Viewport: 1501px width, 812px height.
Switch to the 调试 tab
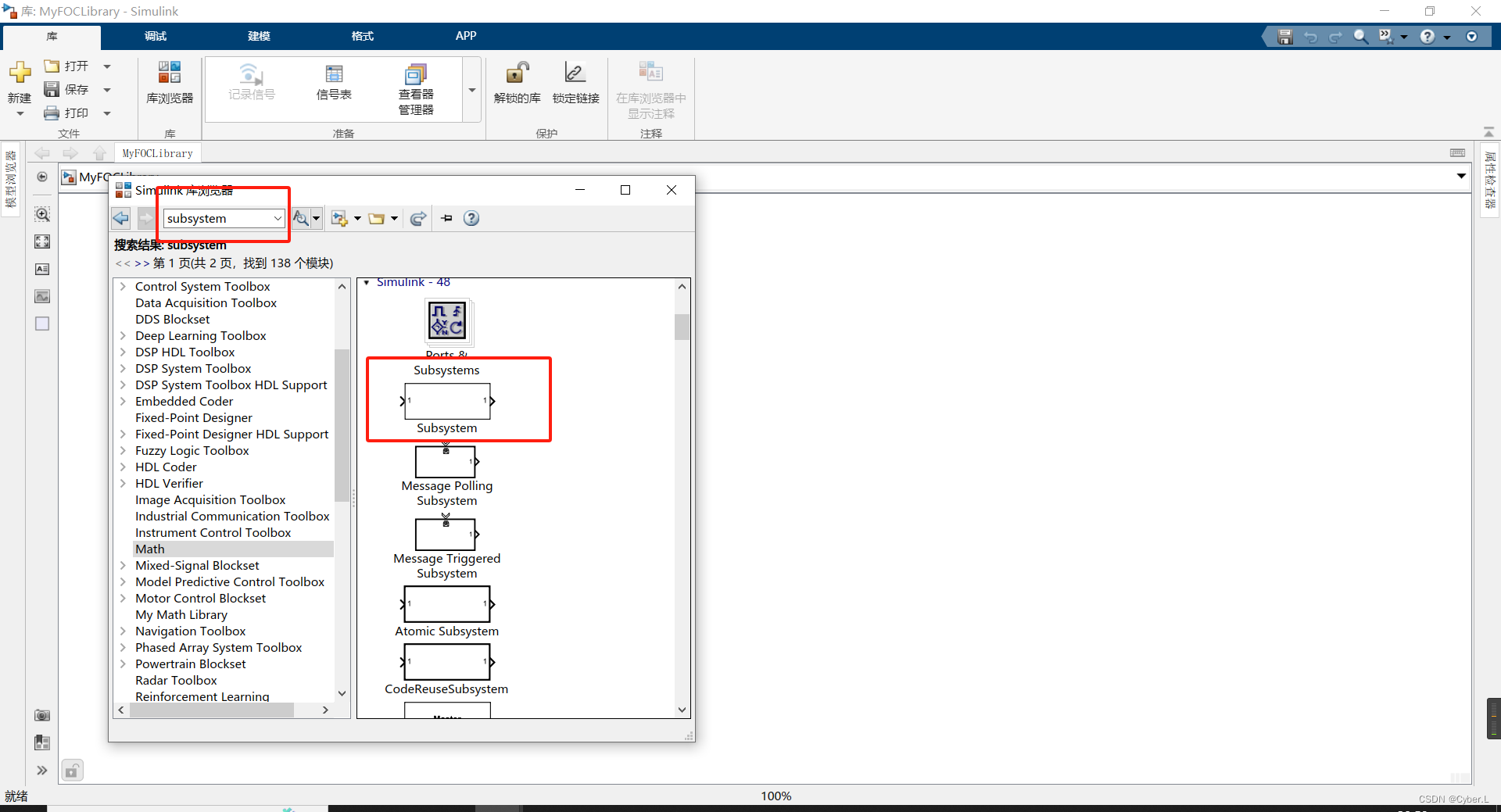(156, 36)
